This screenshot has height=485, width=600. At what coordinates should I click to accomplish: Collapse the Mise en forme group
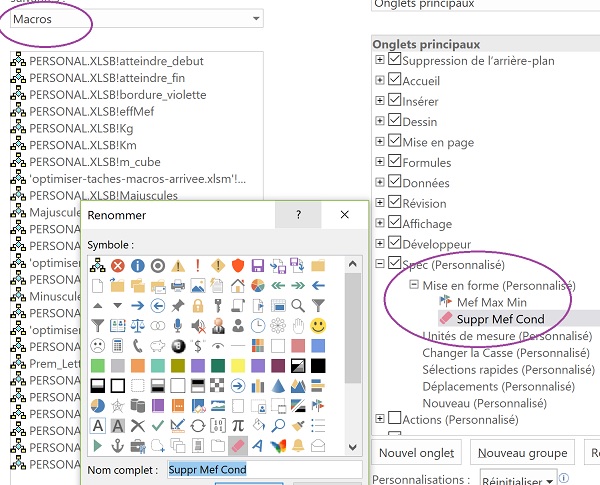point(414,284)
